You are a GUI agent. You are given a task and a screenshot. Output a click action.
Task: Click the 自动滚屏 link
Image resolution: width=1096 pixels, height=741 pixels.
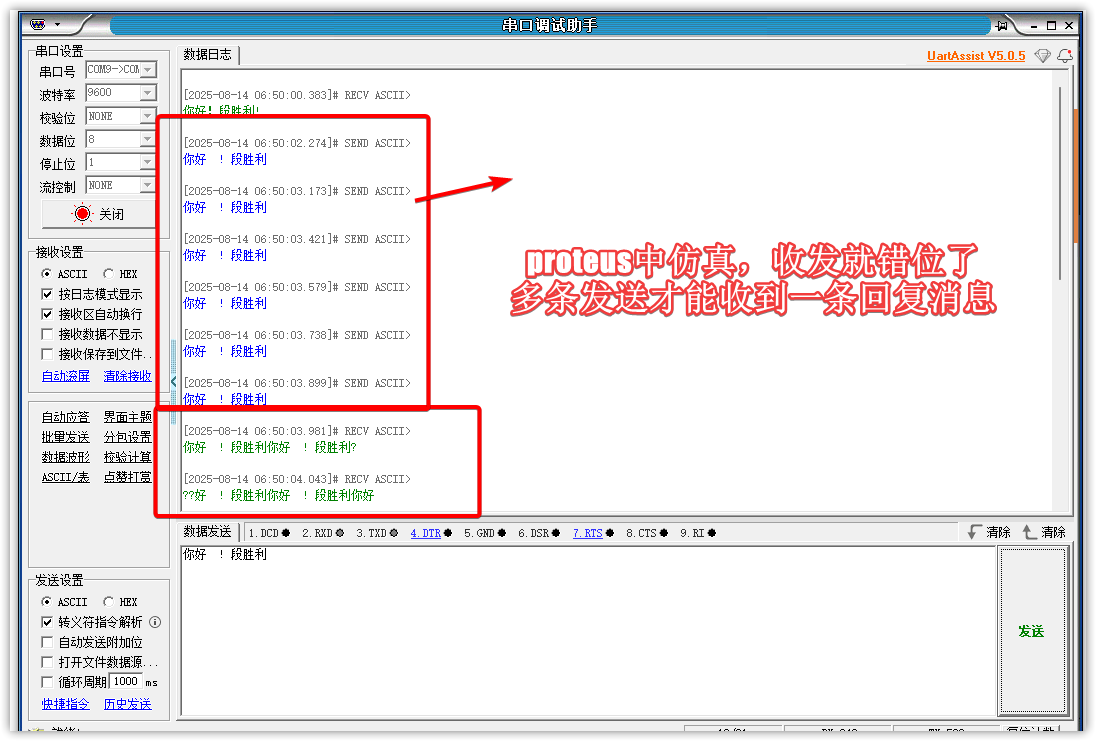[66, 376]
